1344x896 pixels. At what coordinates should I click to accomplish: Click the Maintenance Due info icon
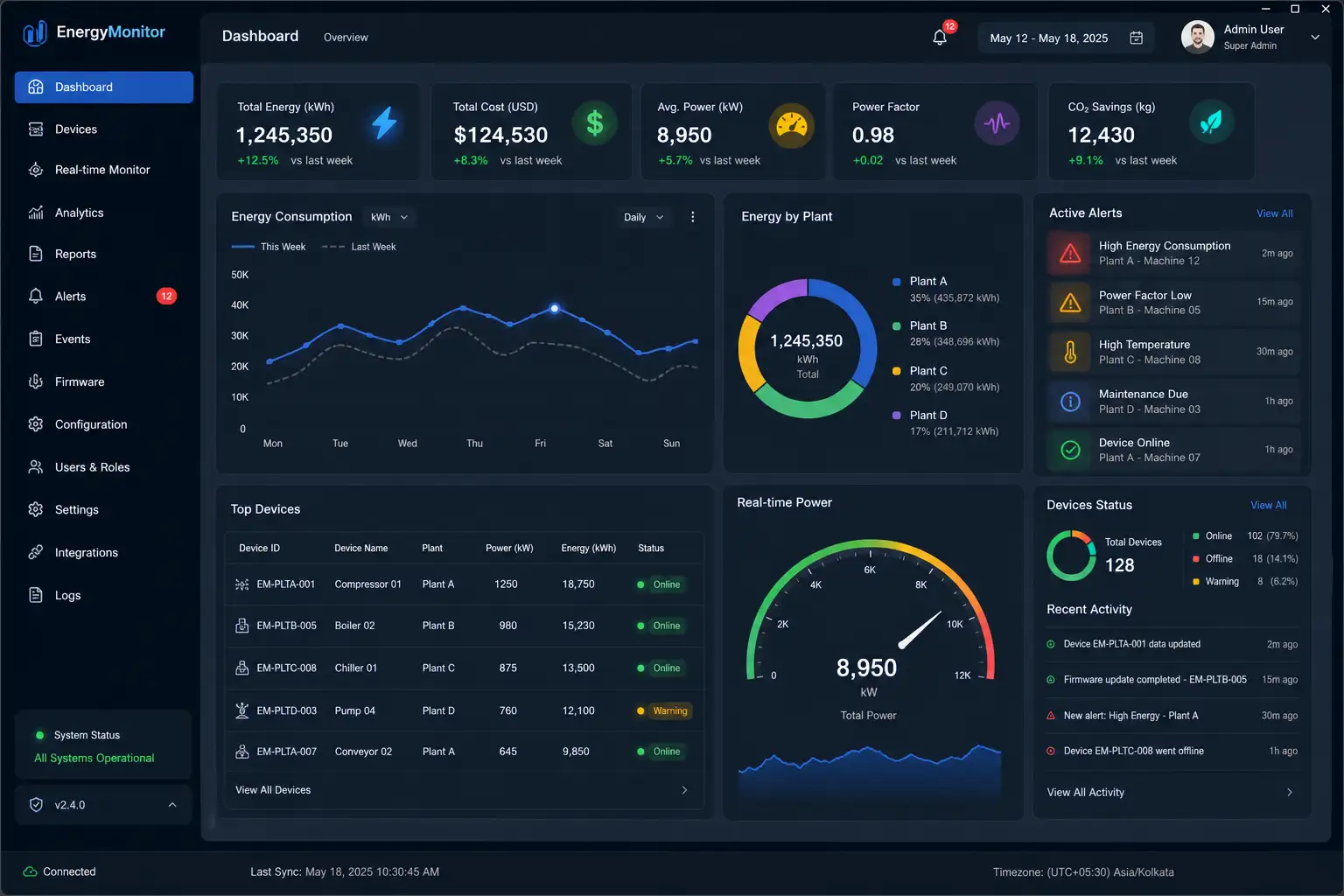[x=1070, y=402]
